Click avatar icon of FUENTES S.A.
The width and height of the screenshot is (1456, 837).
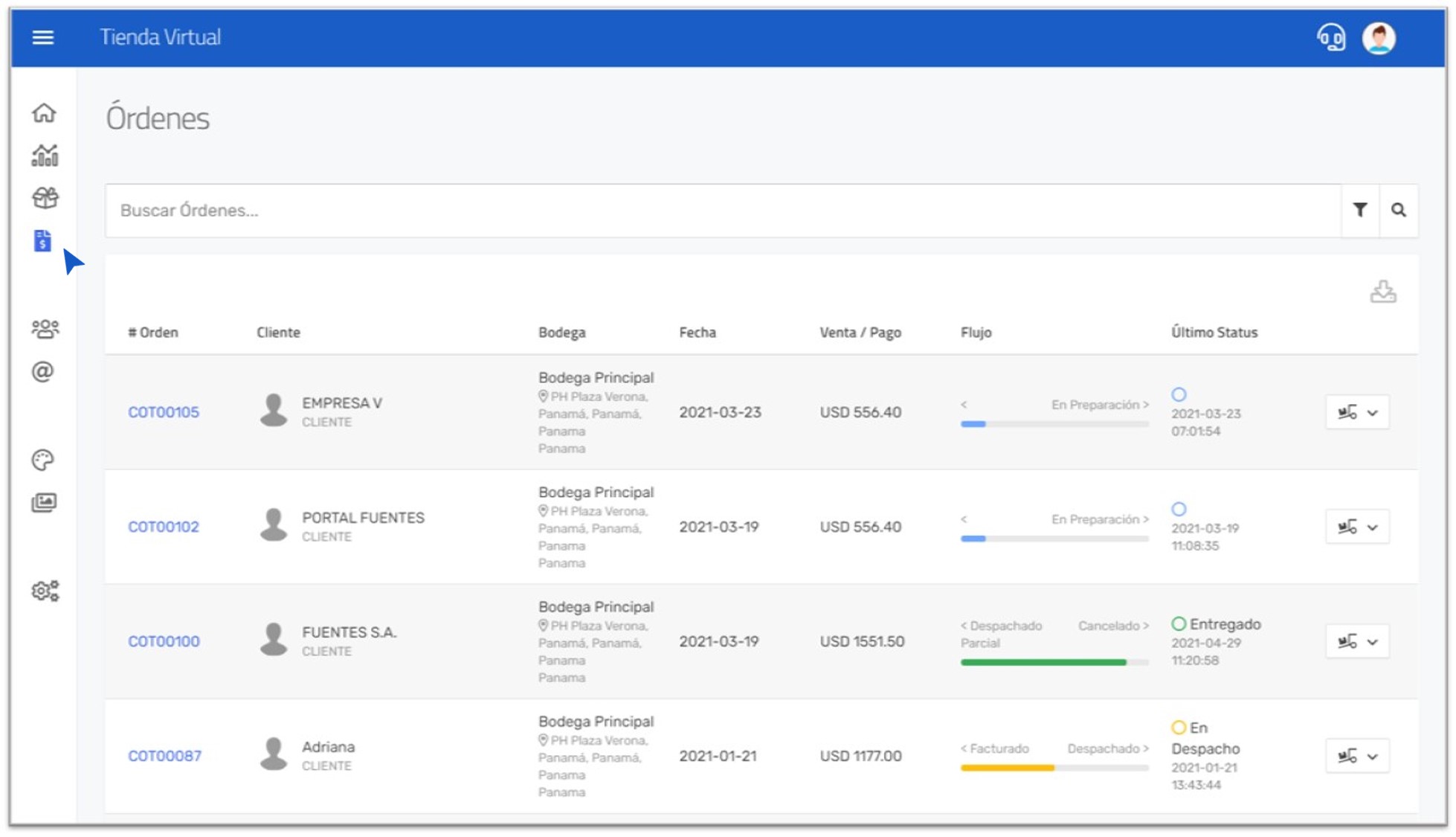274,639
